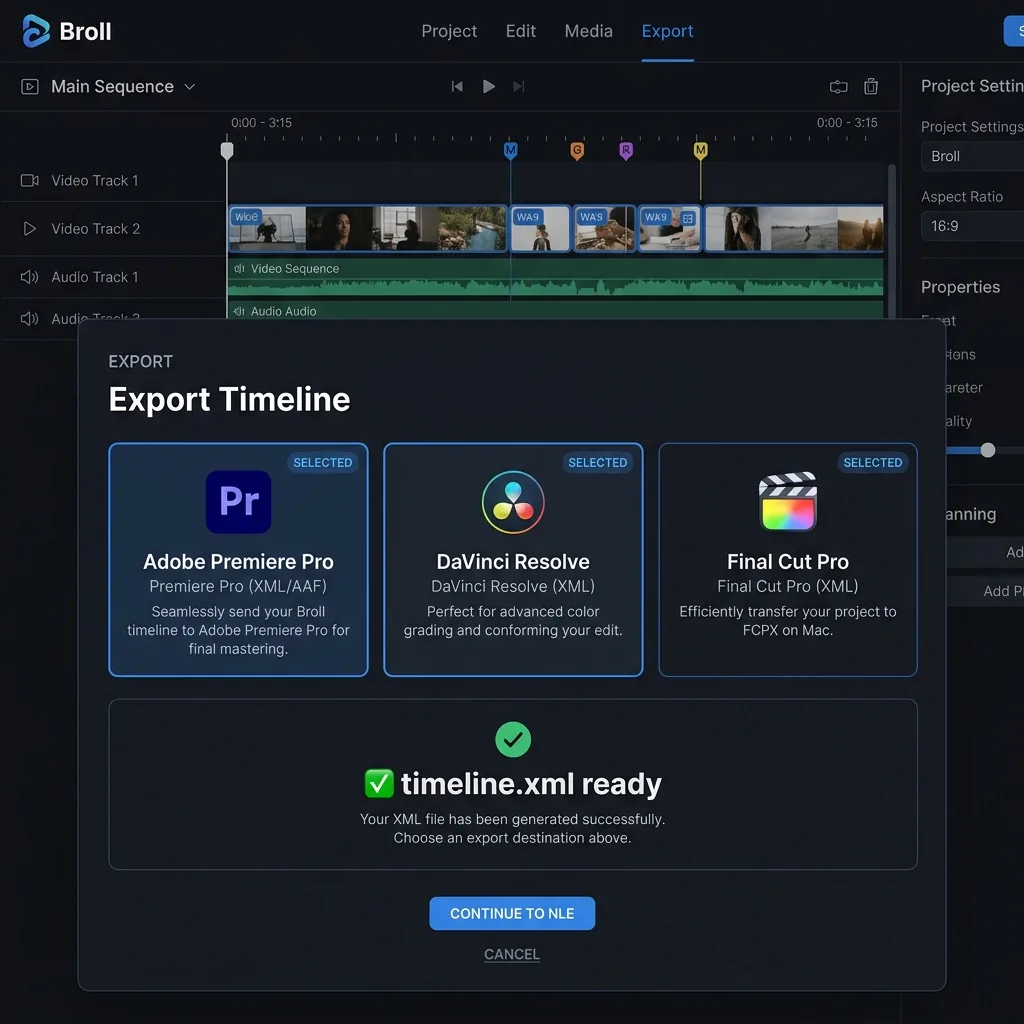
Task: Click the blue button at top right
Action: [x=1014, y=31]
